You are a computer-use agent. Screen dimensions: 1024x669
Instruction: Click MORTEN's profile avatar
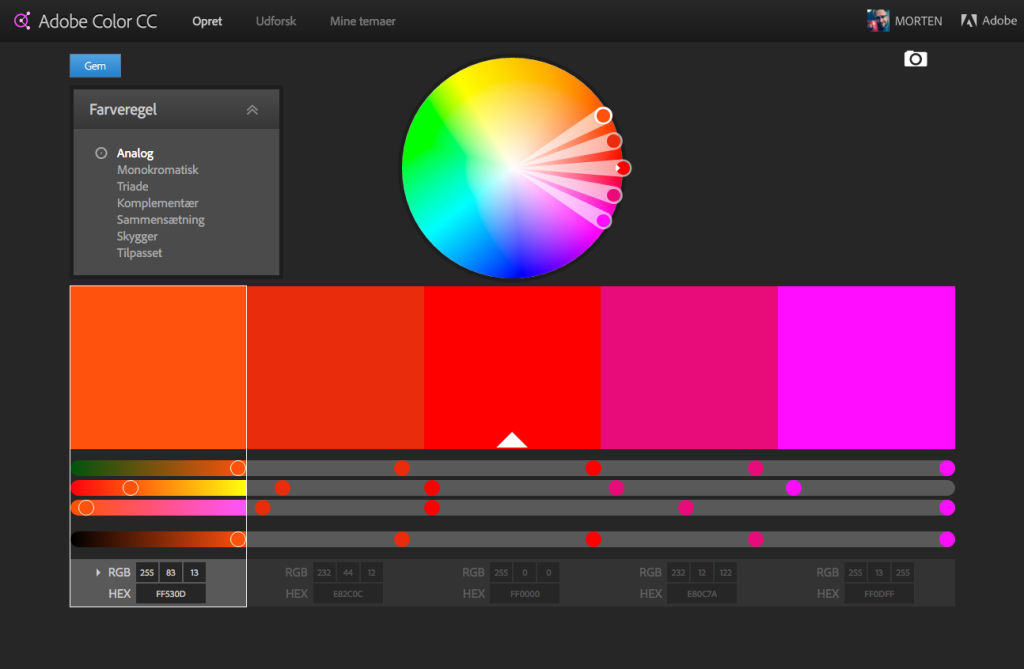coord(878,20)
